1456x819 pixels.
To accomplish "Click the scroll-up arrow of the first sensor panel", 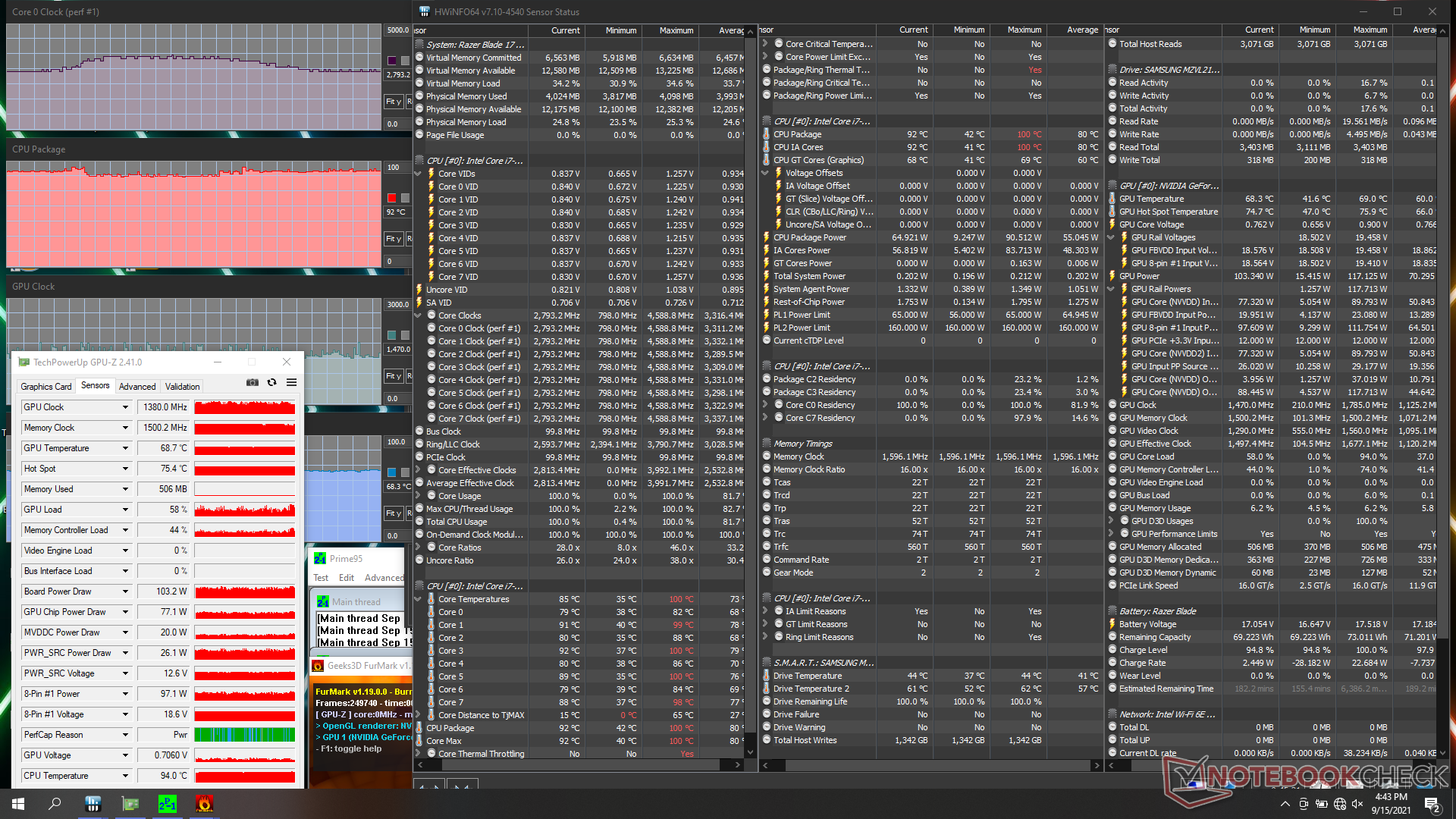I will pos(750,32).
